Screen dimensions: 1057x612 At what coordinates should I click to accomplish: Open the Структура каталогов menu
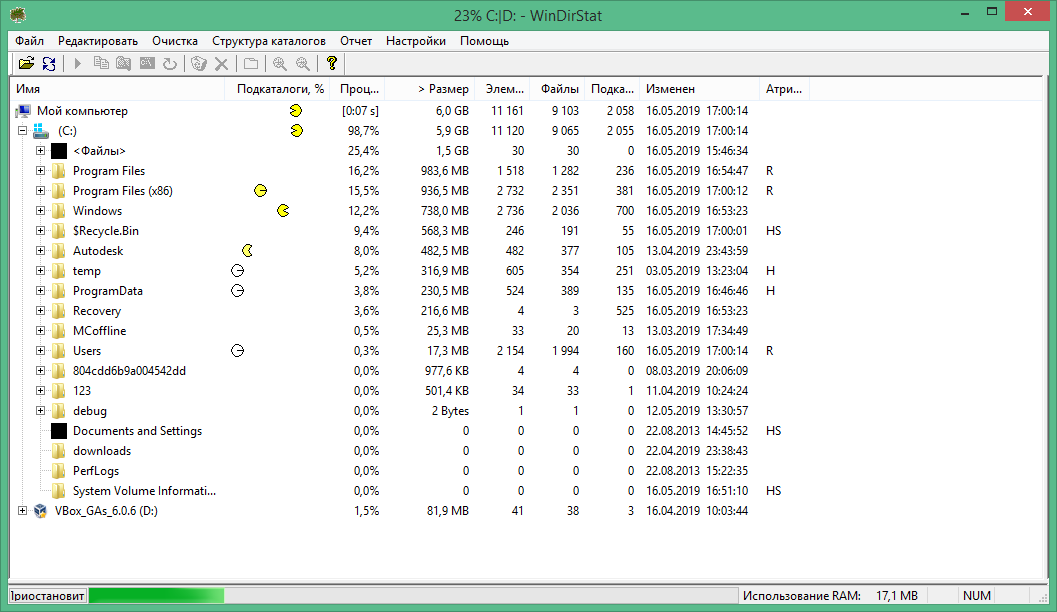tap(268, 41)
